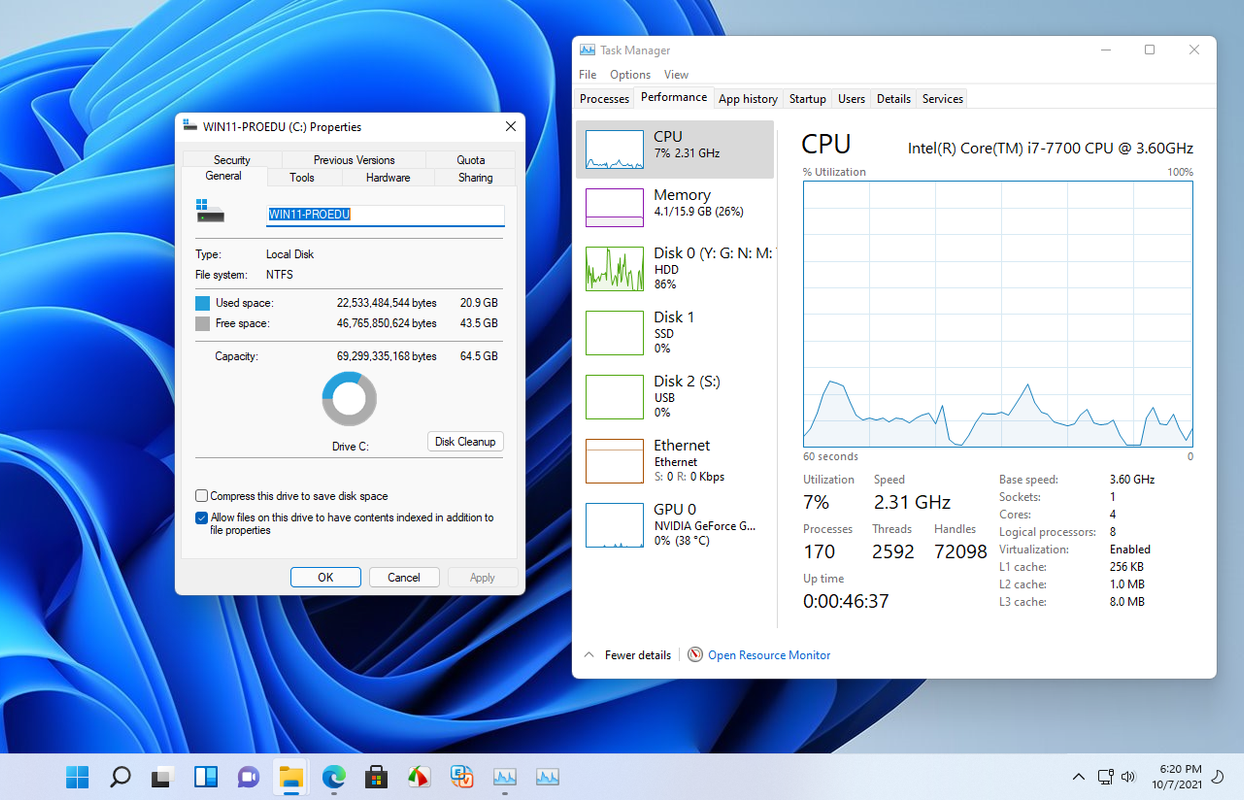Click the volume speaker icon in tray

tap(1129, 776)
